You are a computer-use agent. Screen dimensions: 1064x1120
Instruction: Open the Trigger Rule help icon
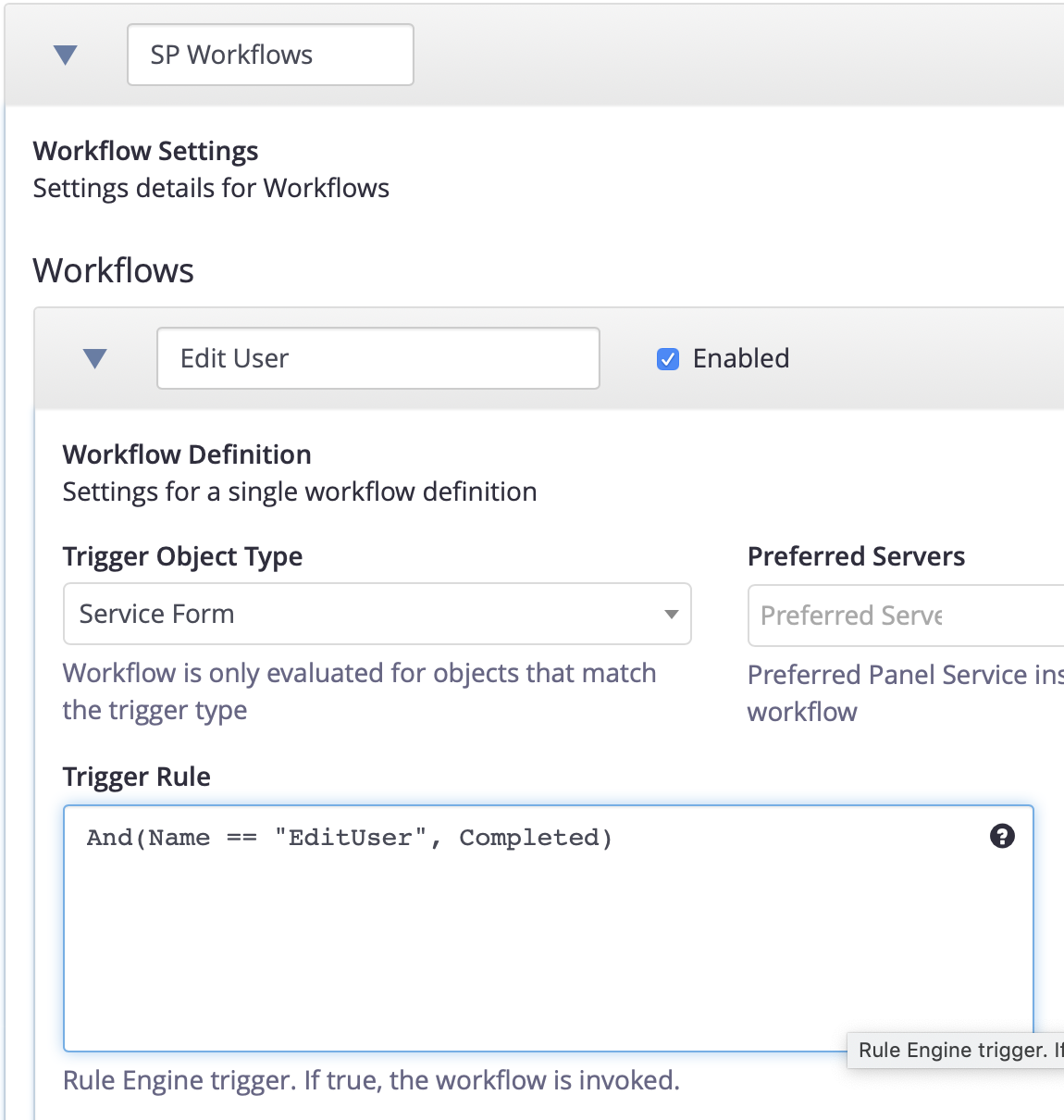[1002, 837]
